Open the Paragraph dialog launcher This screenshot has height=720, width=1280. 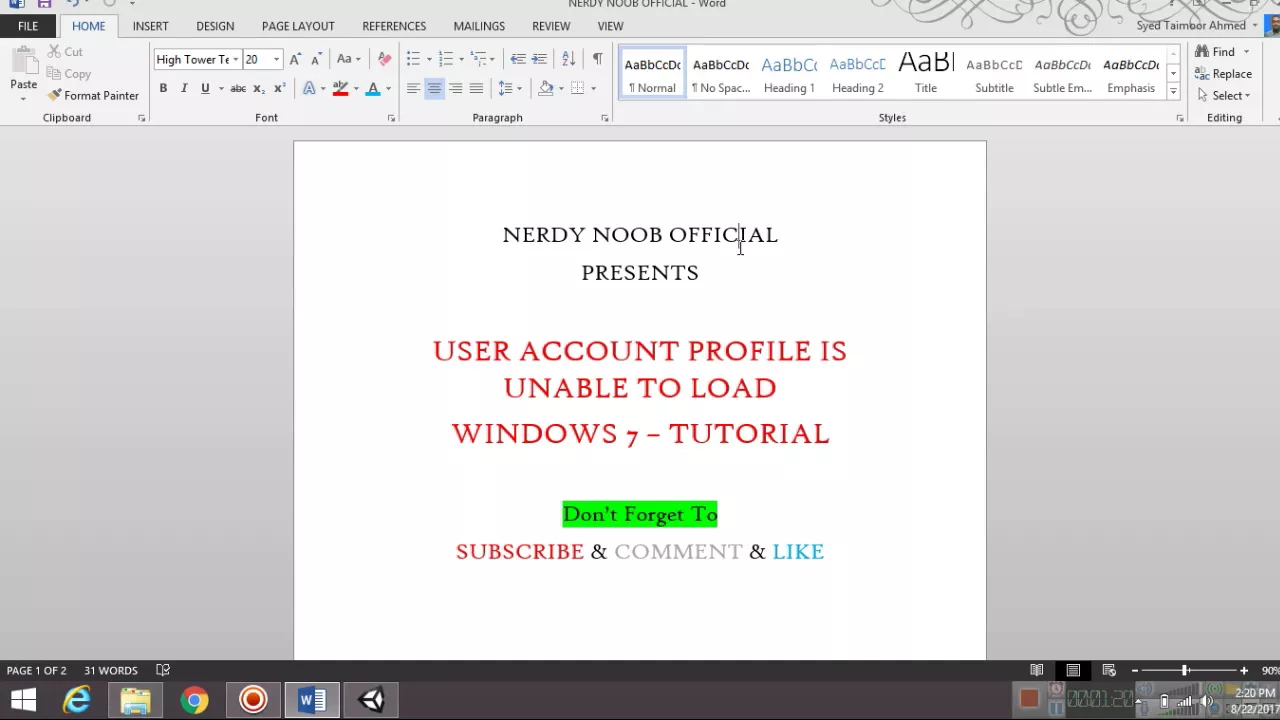(605, 118)
